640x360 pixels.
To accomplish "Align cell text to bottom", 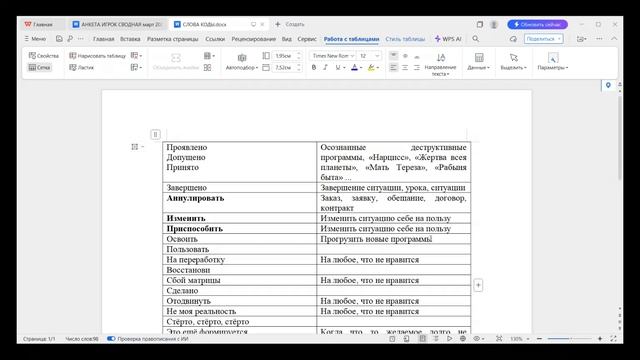I will [417, 56].
